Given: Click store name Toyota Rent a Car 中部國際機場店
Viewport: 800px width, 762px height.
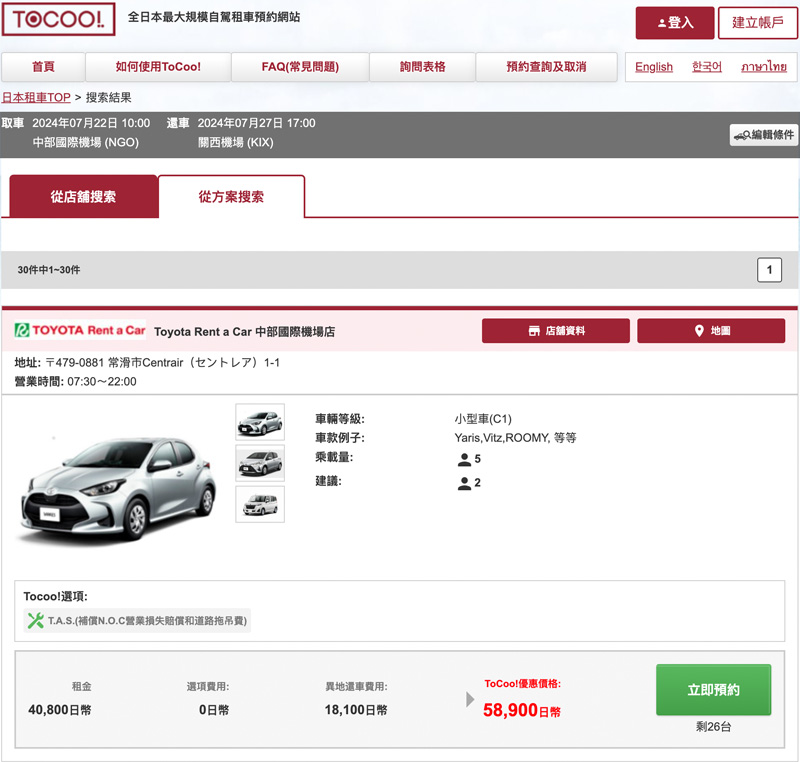Looking at the screenshot, I should [x=244, y=332].
